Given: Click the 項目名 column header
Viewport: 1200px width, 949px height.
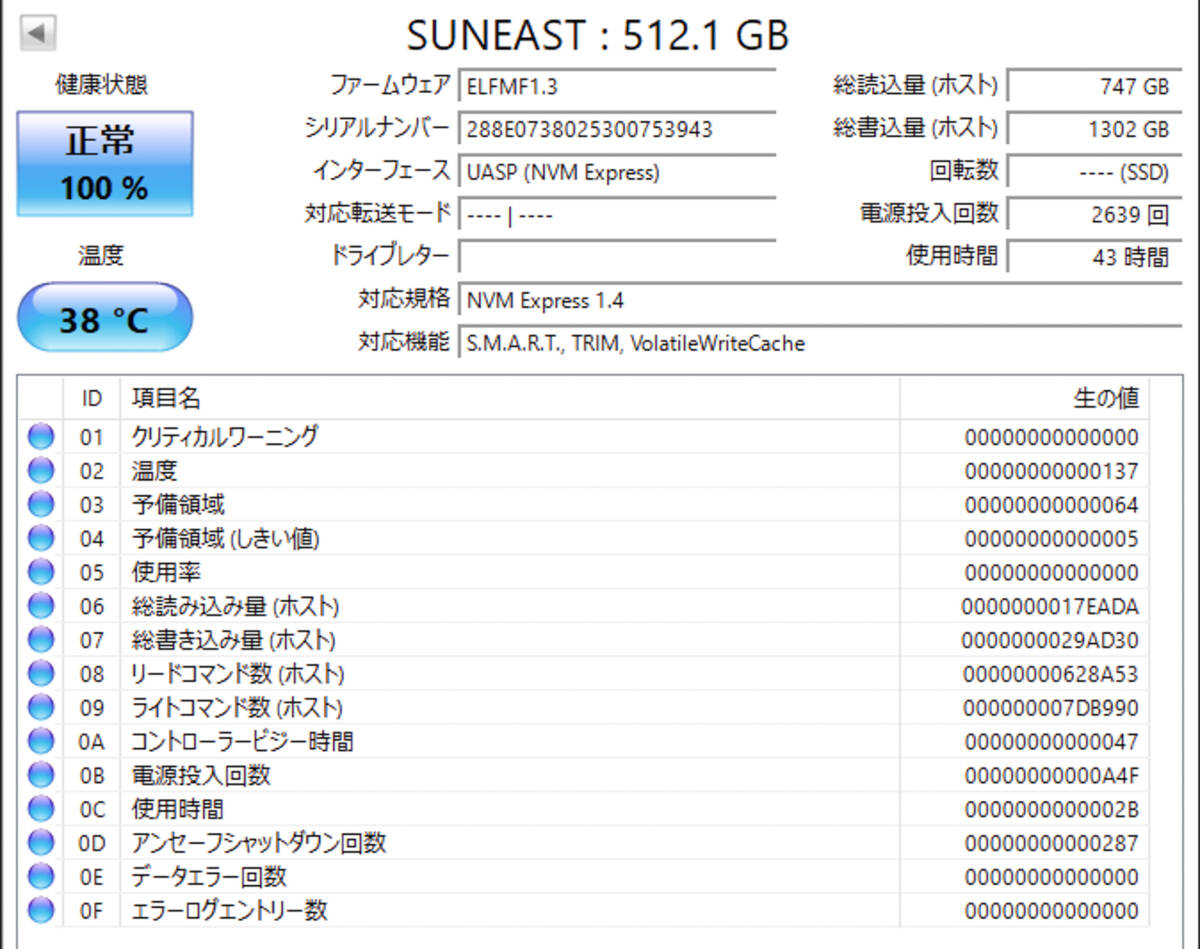Looking at the screenshot, I should [510, 398].
